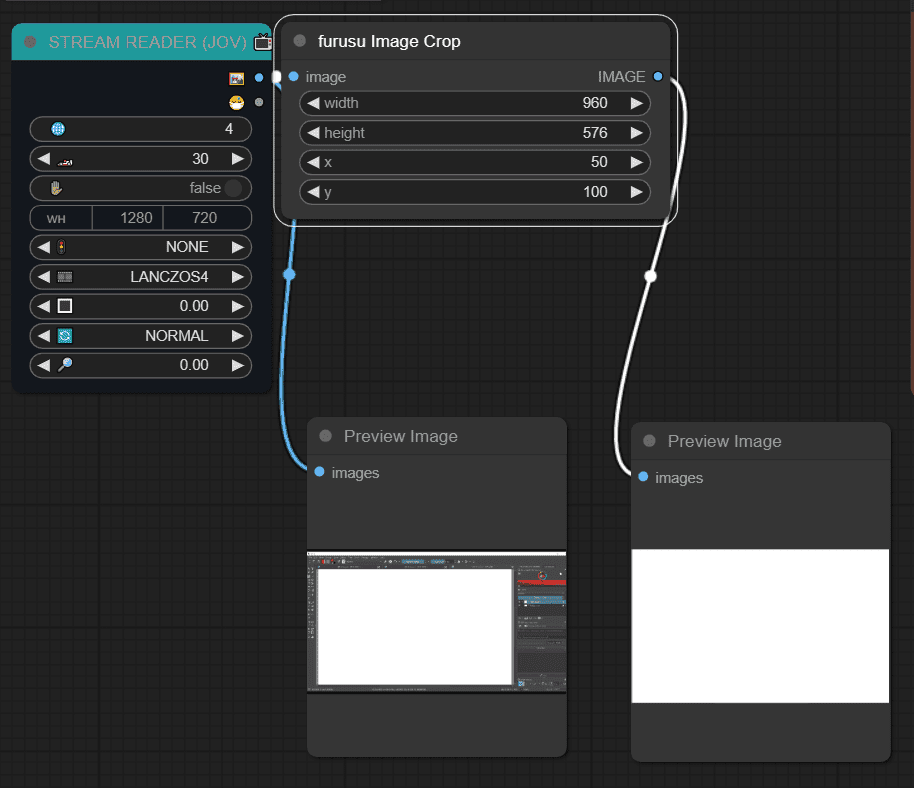
Task: Increase the crop x offset 50
Action: 637,162
